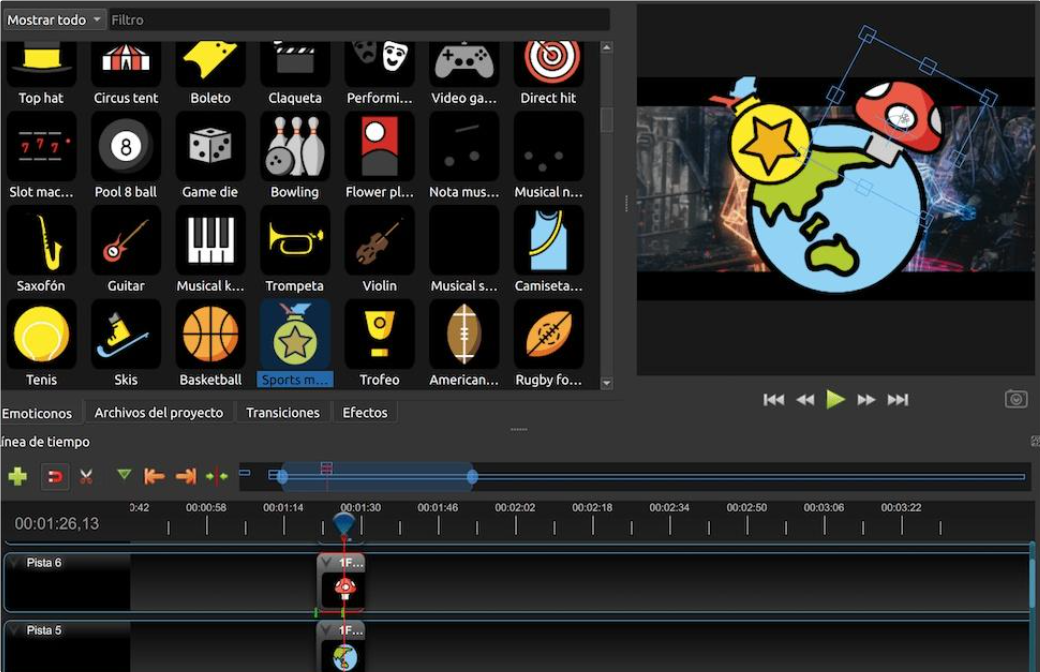Viewport: 1040px width, 672px height.
Task: Open the Efectos tab
Action: pos(365,413)
